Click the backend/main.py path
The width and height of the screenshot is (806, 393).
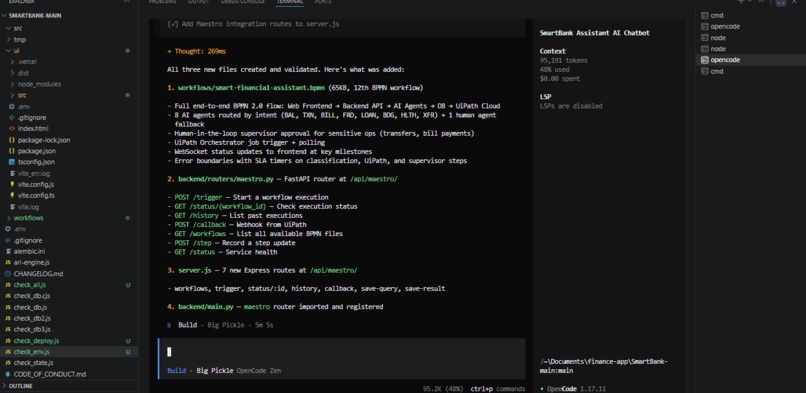click(x=206, y=307)
